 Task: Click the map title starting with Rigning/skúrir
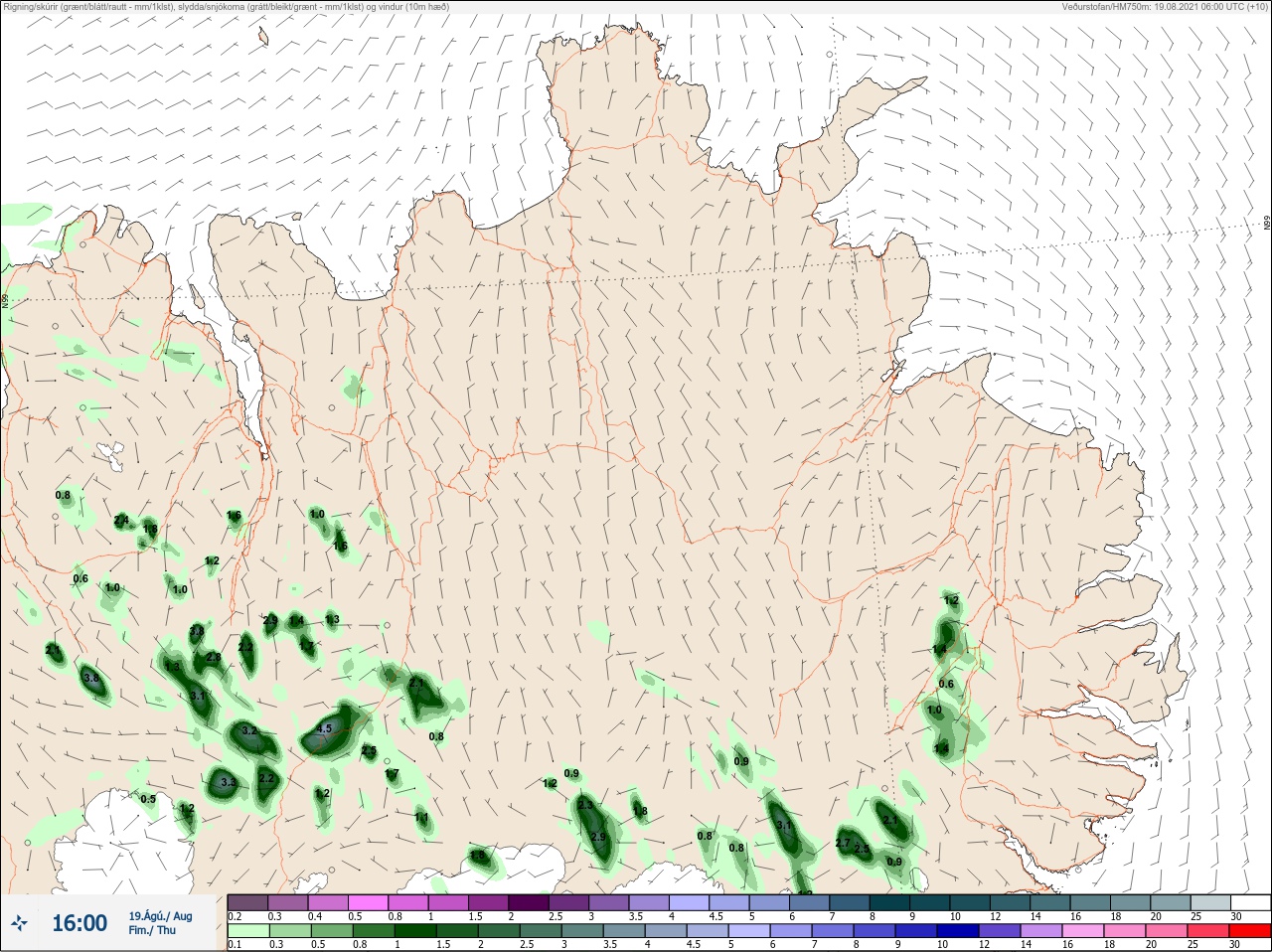tap(227, 7)
